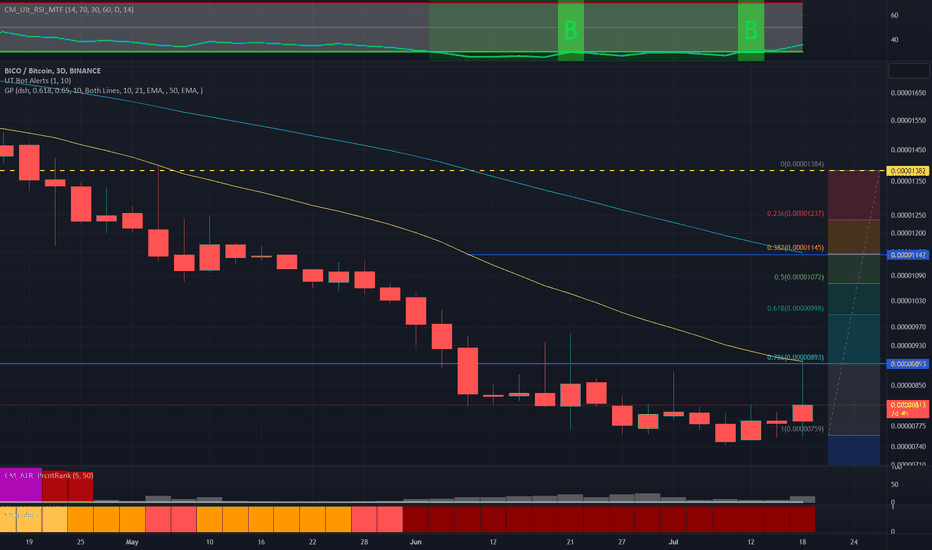Image resolution: width=932 pixels, height=550 pixels.
Task: Click Fibonacci level 0.618(0.00000998) label
Action: pyautogui.click(x=795, y=308)
